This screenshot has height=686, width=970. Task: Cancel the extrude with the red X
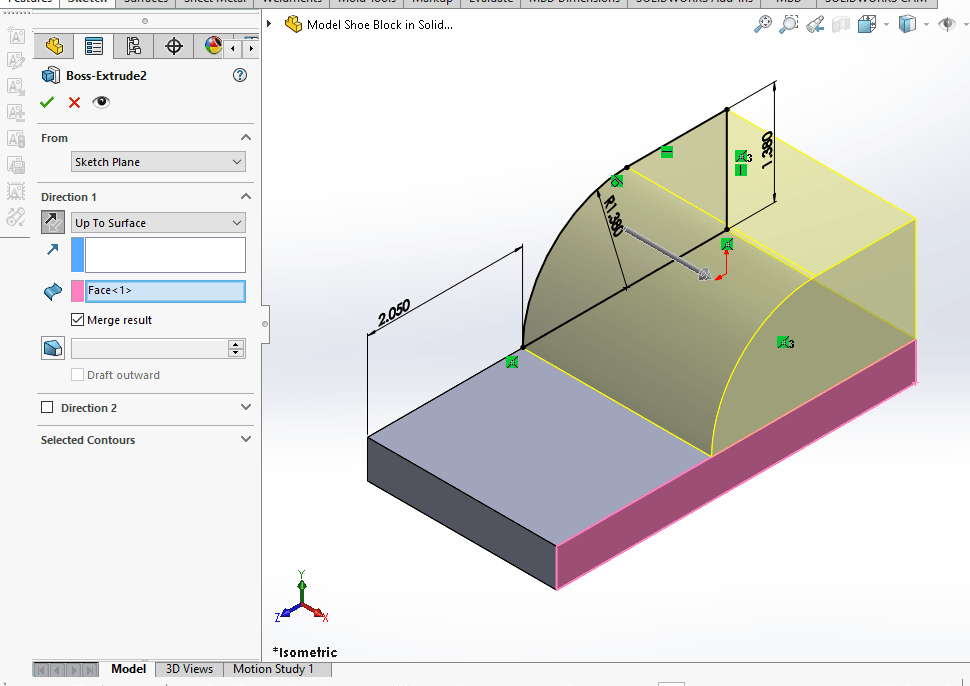pyautogui.click(x=74, y=102)
